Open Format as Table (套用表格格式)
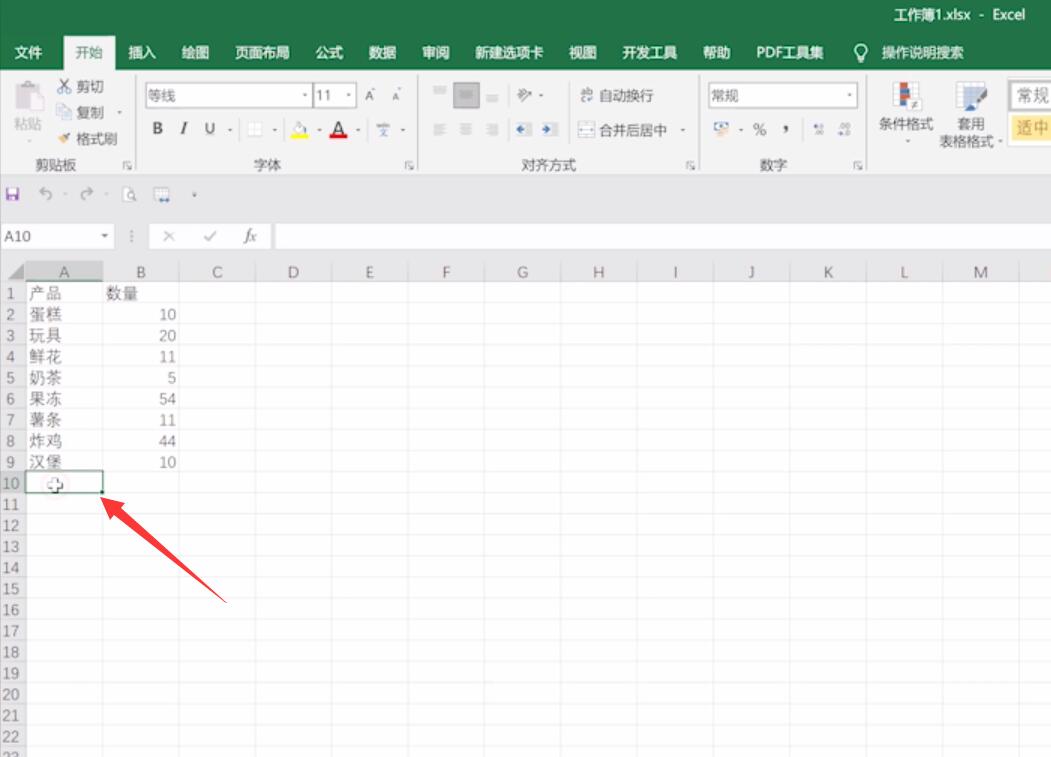The image size is (1051, 757). click(970, 114)
